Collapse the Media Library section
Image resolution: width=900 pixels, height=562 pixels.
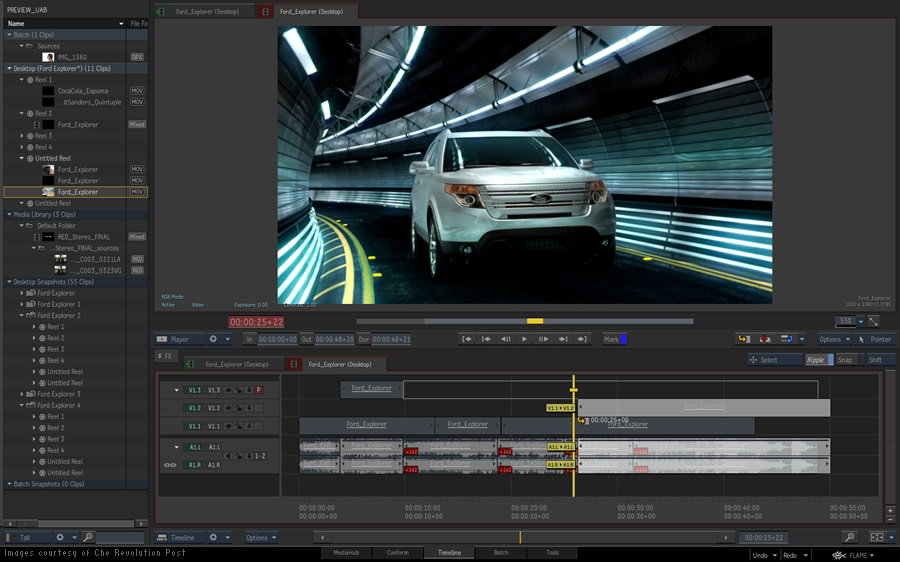click(x=9, y=214)
